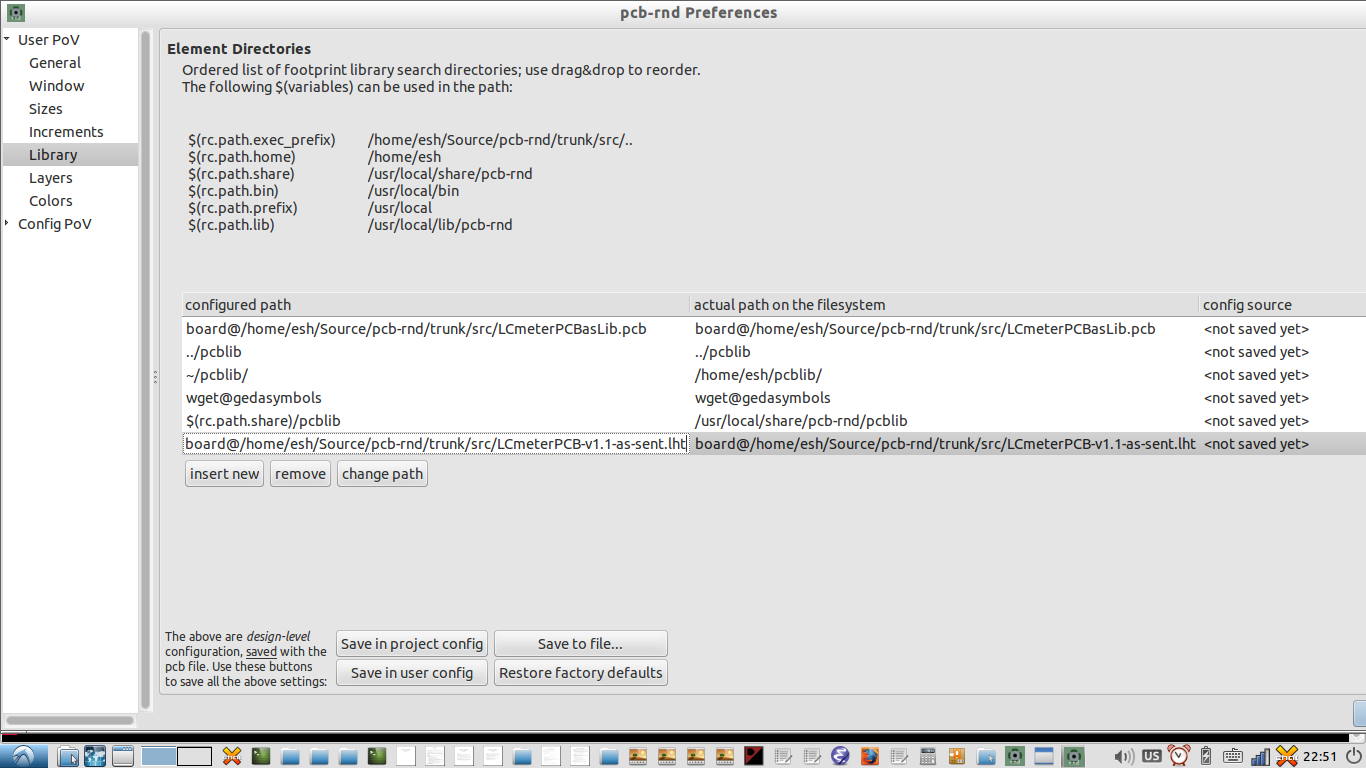Collapse the User PoV tree node
The width and height of the screenshot is (1366, 768).
pos(6,39)
